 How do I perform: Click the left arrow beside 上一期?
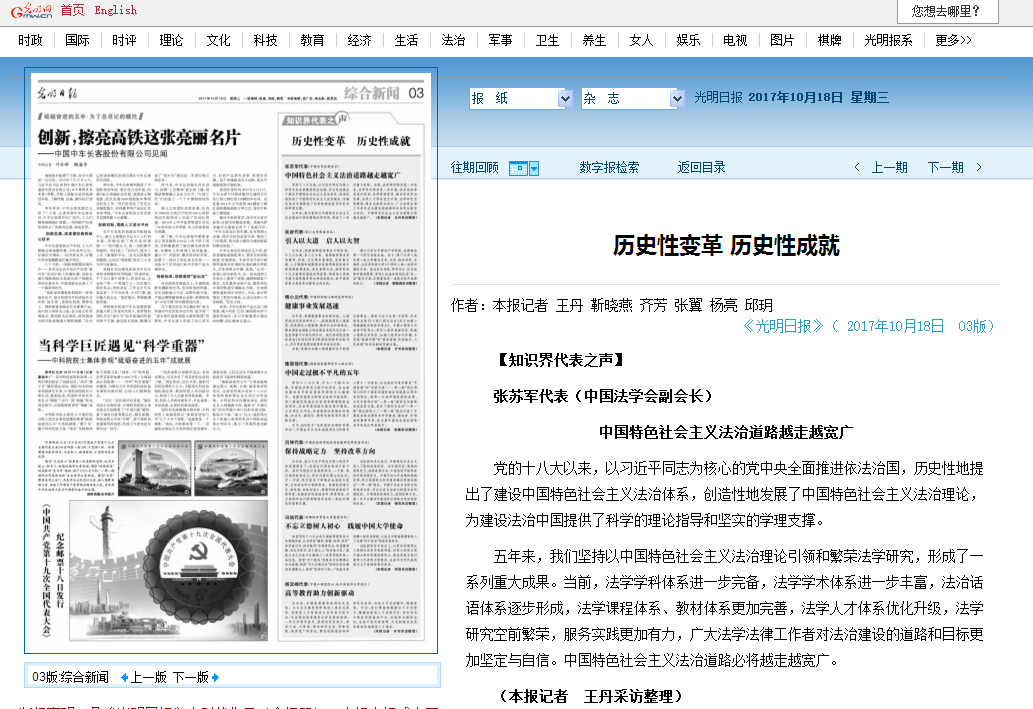pyautogui.click(x=856, y=168)
